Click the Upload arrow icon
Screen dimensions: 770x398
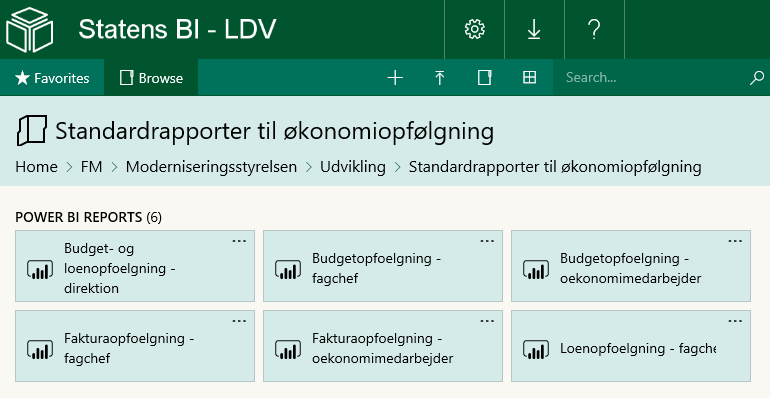pos(440,78)
